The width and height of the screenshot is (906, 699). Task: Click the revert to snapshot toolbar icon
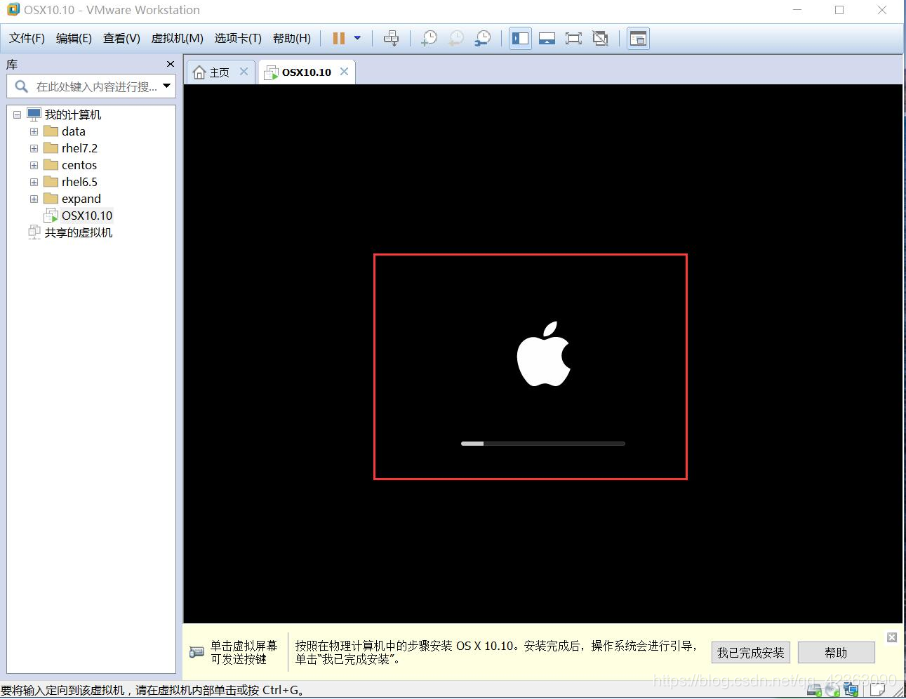coord(456,38)
